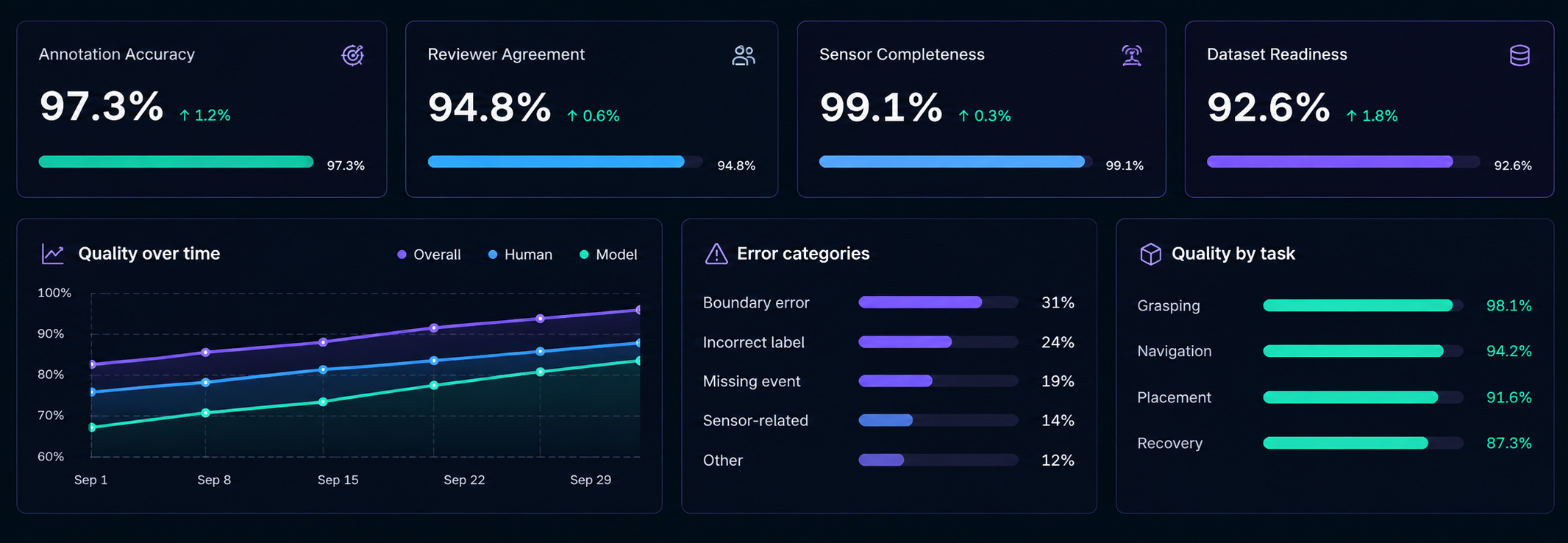Click the Model data point at Sep 29
The width and height of the screenshot is (1568, 543).
coord(541,372)
